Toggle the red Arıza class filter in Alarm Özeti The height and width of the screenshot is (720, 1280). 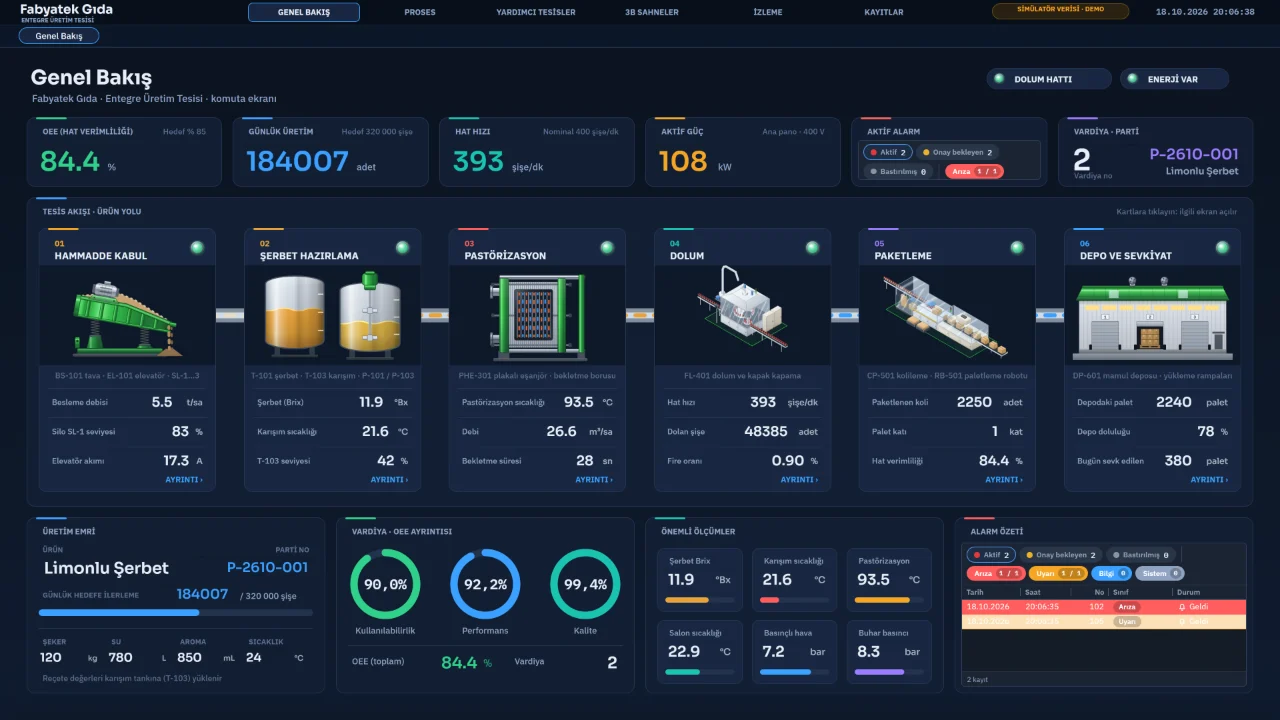click(996, 573)
